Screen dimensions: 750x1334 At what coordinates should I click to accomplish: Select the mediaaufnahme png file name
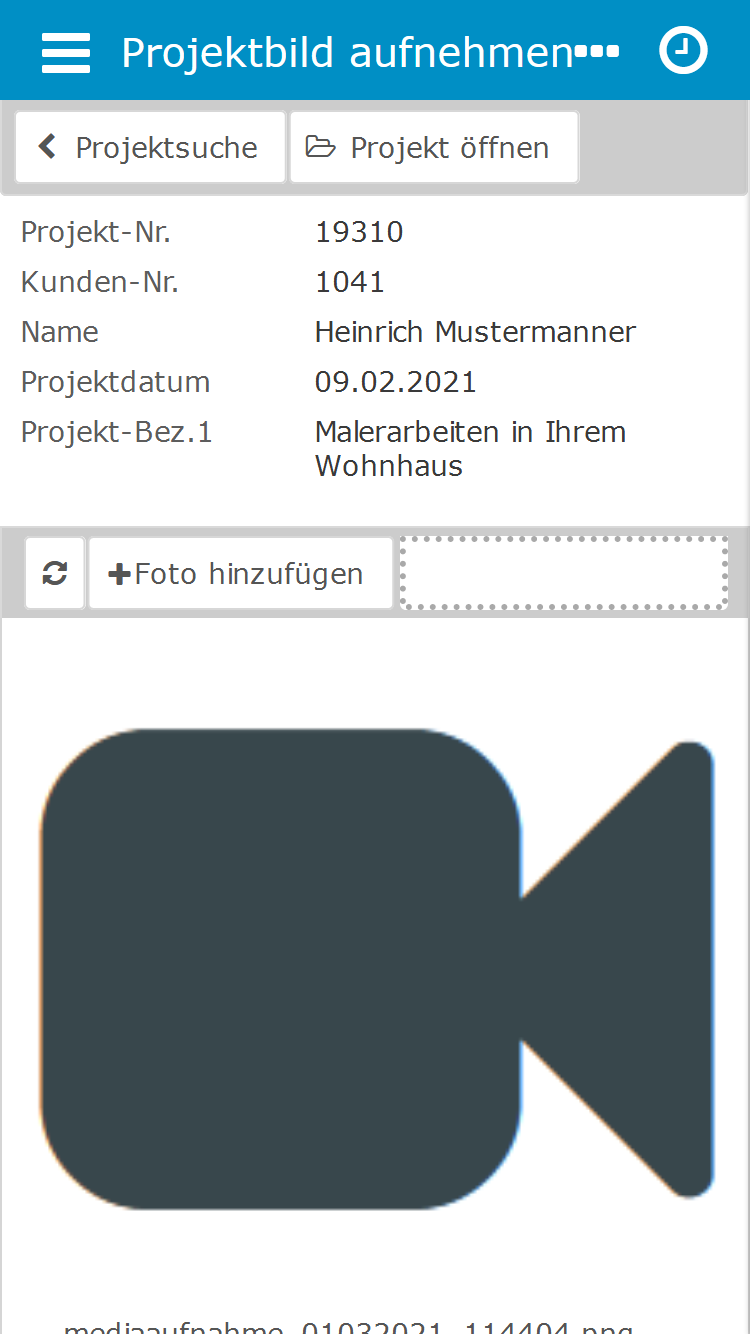click(348, 1326)
